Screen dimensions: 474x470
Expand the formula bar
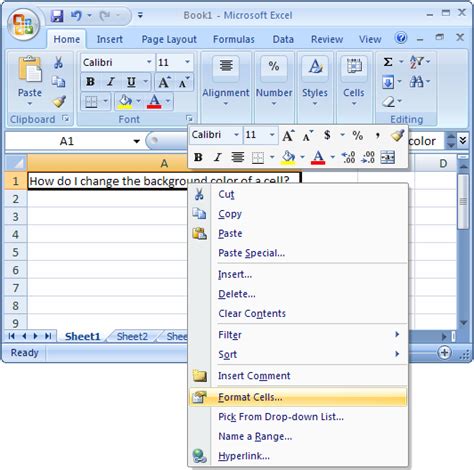click(463, 141)
